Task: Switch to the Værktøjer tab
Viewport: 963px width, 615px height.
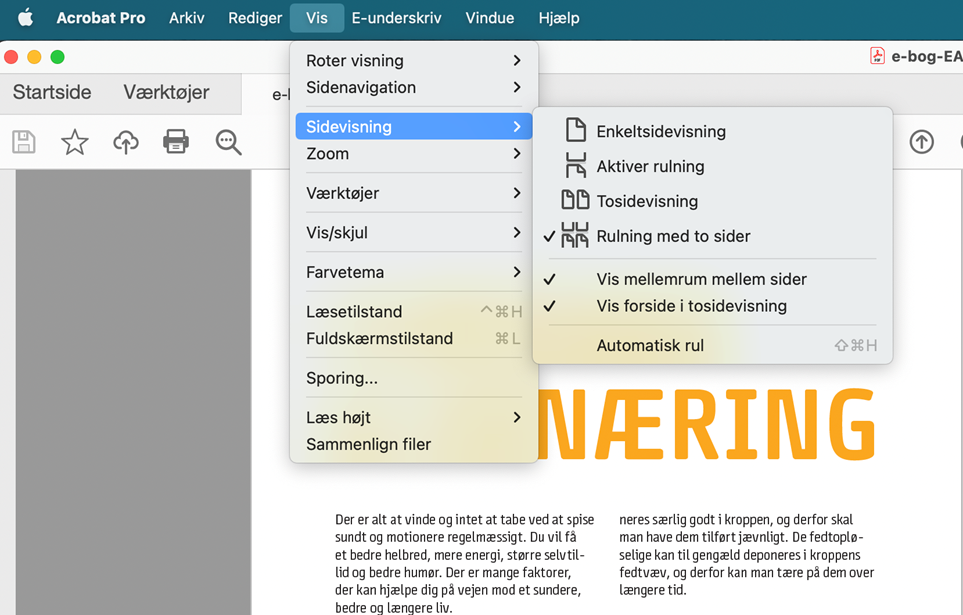Action: tap(166, 92)
